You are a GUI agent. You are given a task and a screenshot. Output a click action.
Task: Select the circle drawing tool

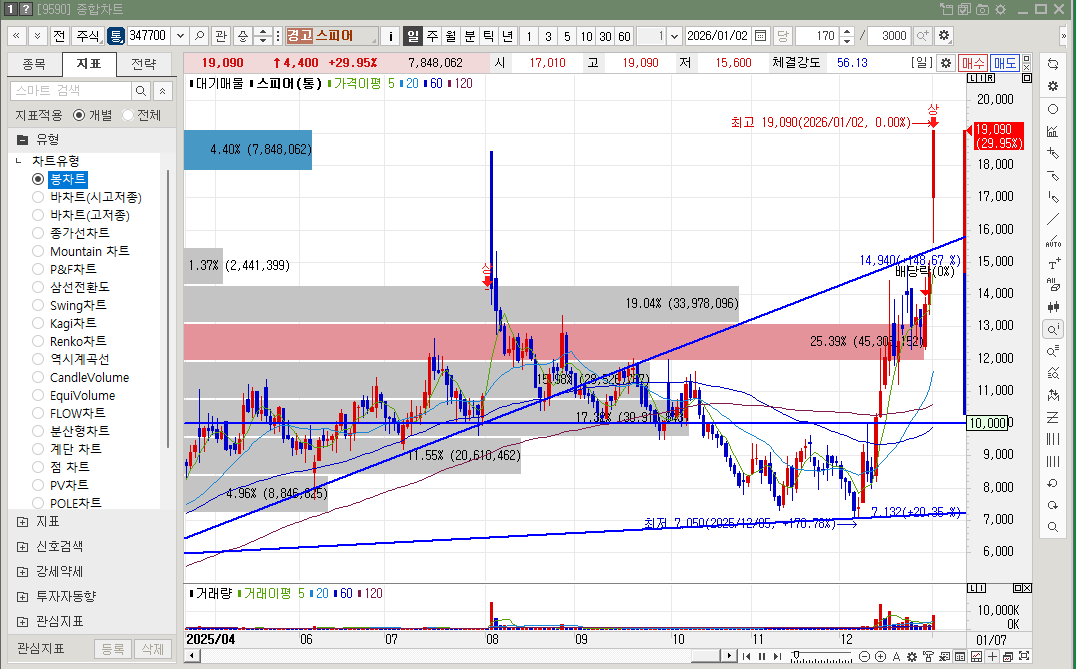pyautogui.click(x=1053, y=109)
